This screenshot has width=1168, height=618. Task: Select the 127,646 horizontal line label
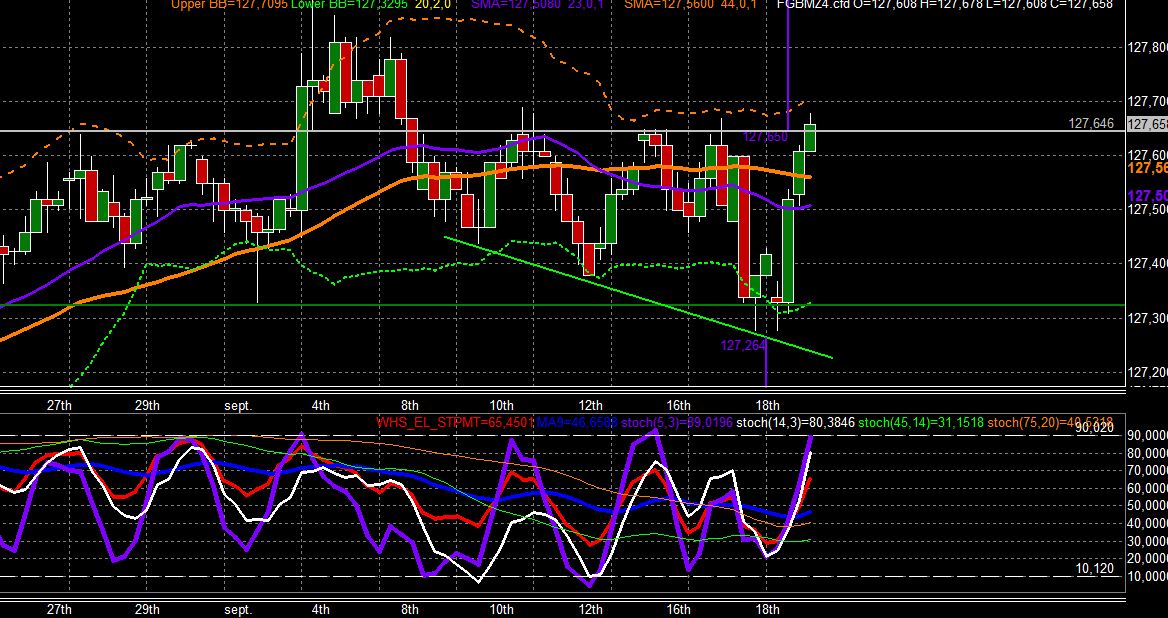(1091, 124)
